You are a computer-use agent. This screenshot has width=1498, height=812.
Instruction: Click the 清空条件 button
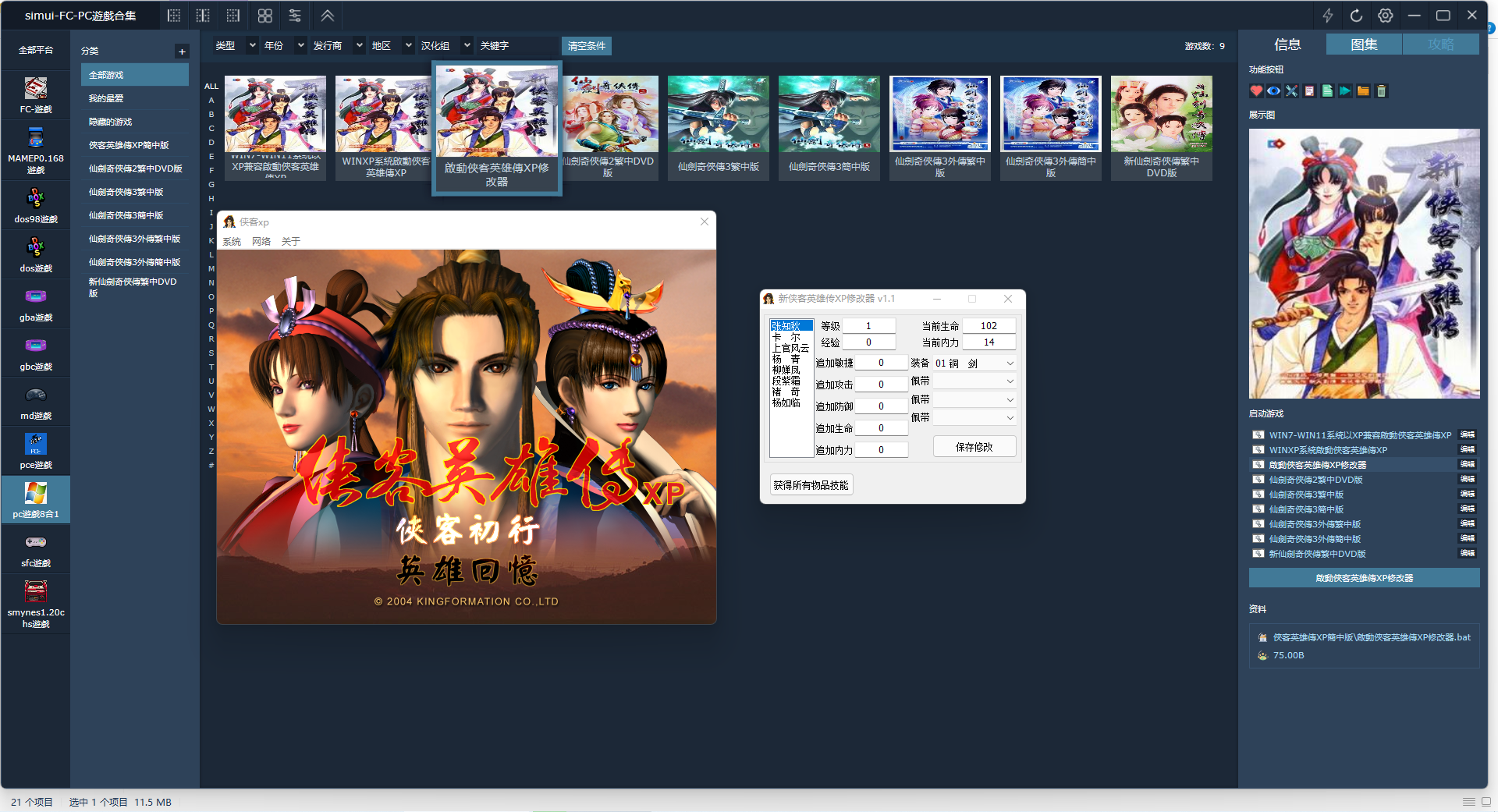(586, 45)
